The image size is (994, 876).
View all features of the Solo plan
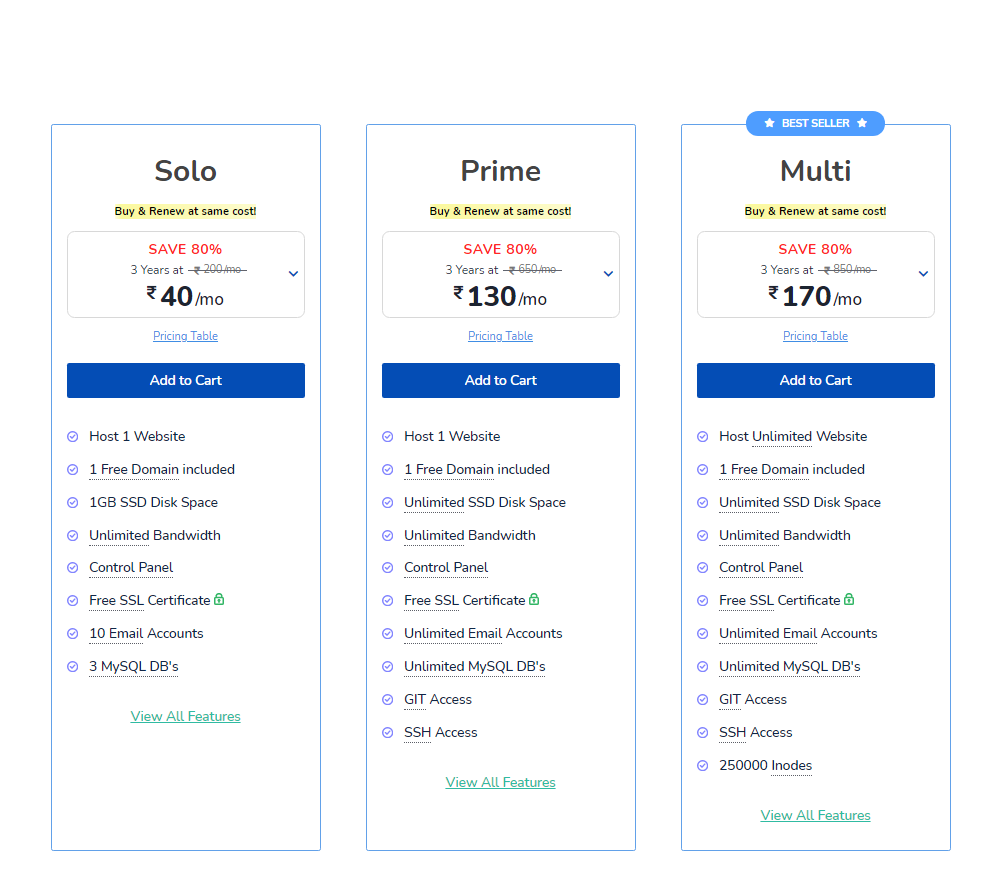point(186,716)
